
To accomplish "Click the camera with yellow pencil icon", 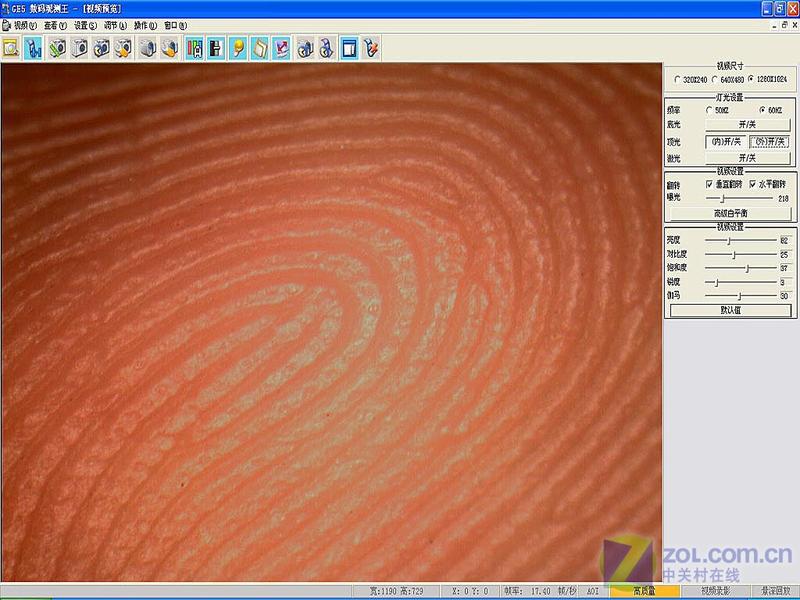I will click(123, 48).
